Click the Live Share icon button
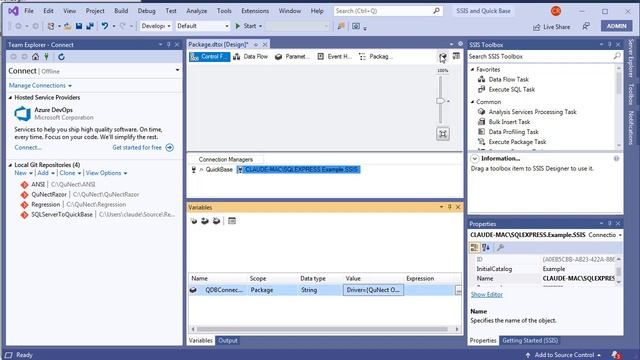 (551, 27)
